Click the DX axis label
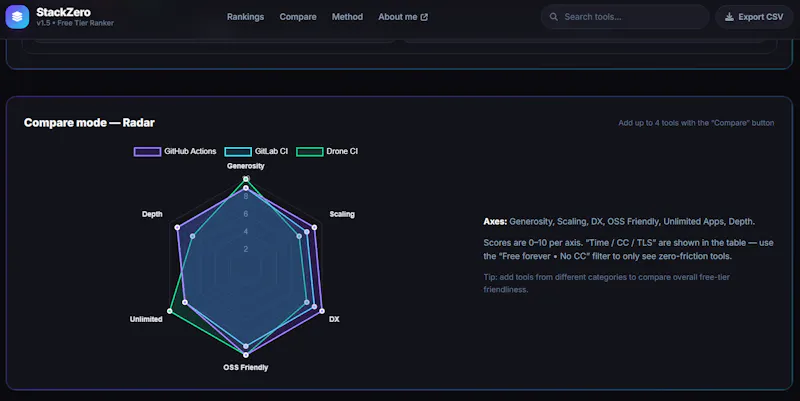This screenshot has height=401, width=800. (x=334, y=319)
